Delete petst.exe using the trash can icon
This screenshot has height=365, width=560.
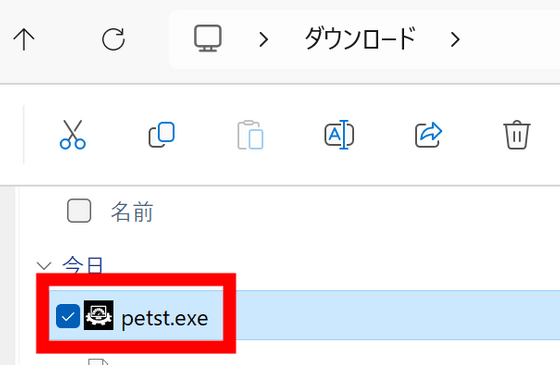pos(516,135)
